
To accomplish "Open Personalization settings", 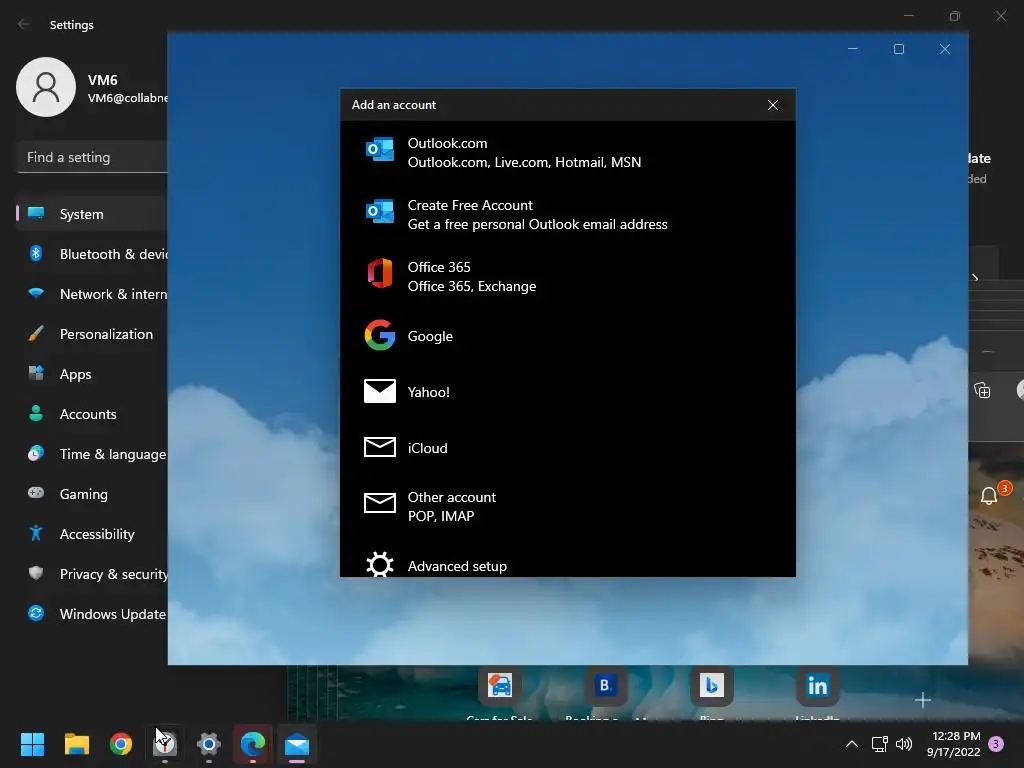I will click(x=92, y=334).
